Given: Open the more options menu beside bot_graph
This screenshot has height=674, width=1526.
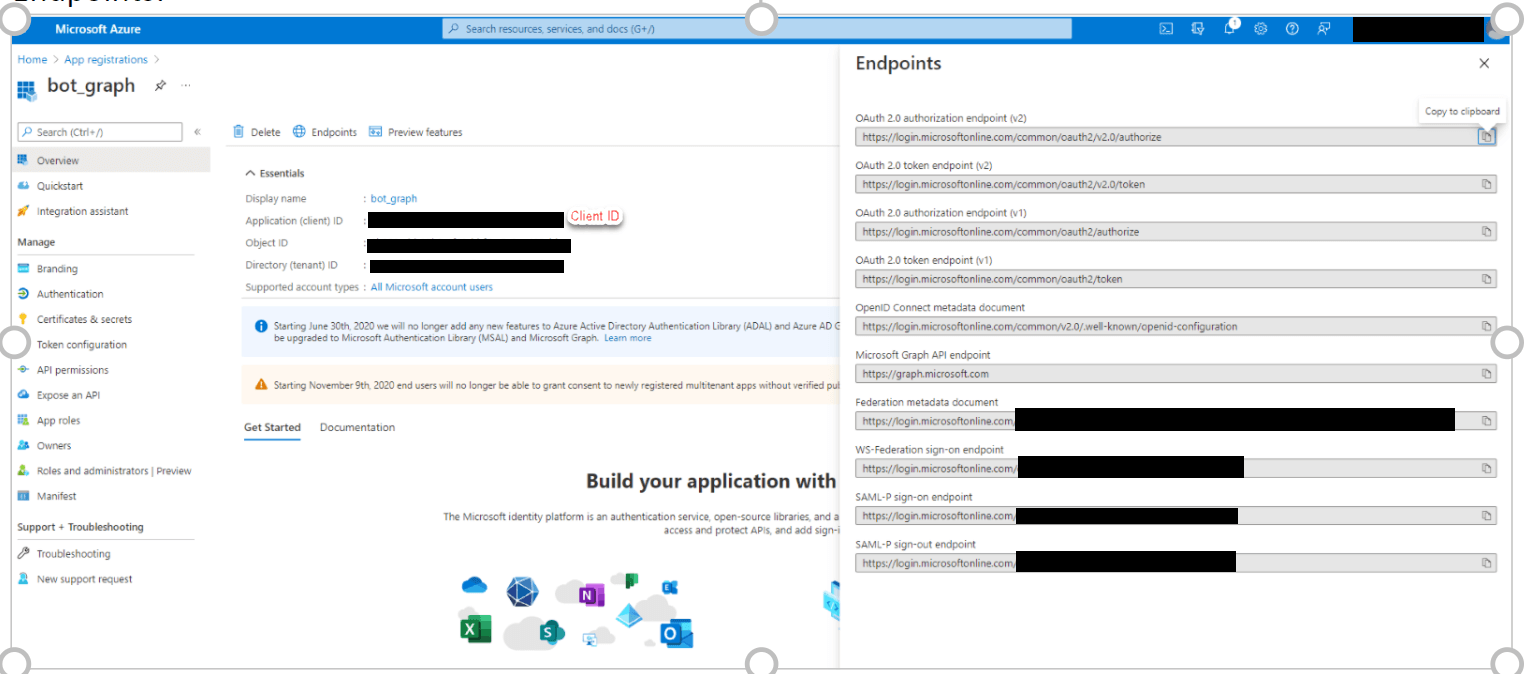Looking at the screenshot, I should tap(185, 86).
